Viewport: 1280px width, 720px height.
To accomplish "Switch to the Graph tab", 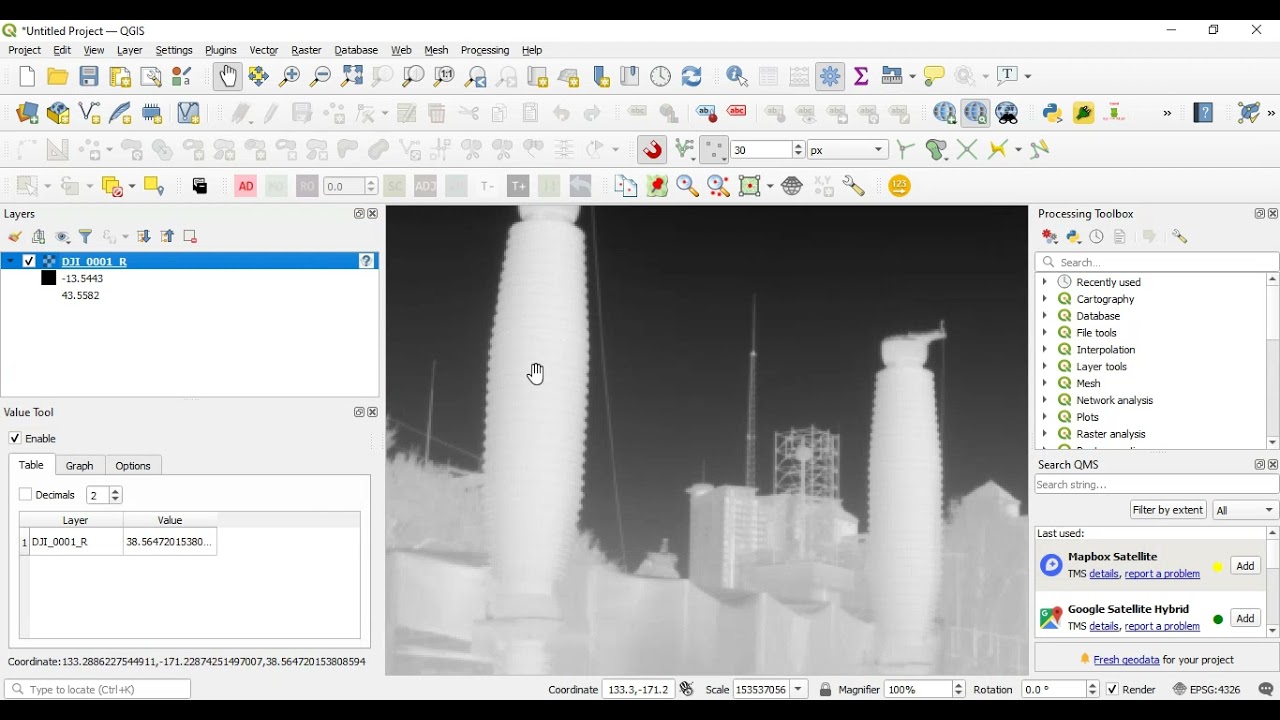I will pos(80,466).
